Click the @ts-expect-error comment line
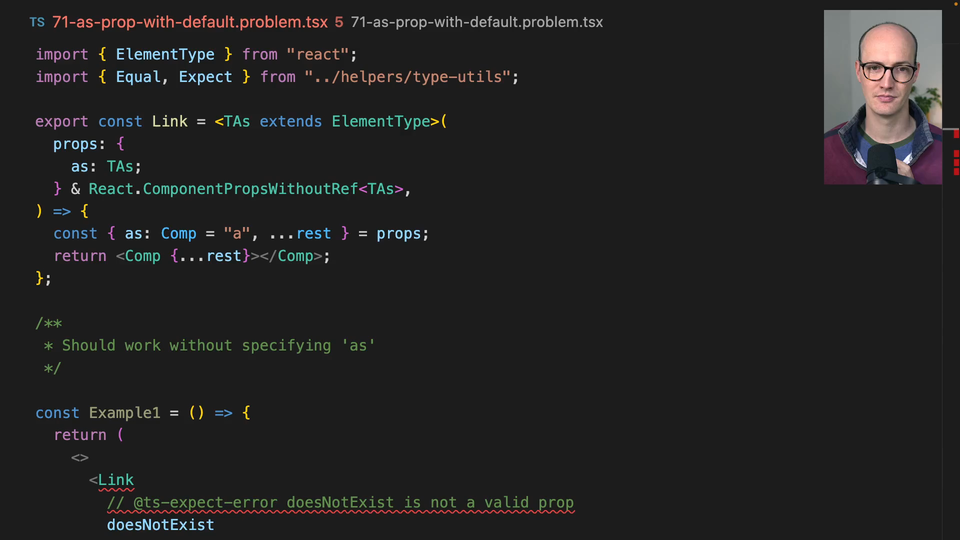 (340, 502)
